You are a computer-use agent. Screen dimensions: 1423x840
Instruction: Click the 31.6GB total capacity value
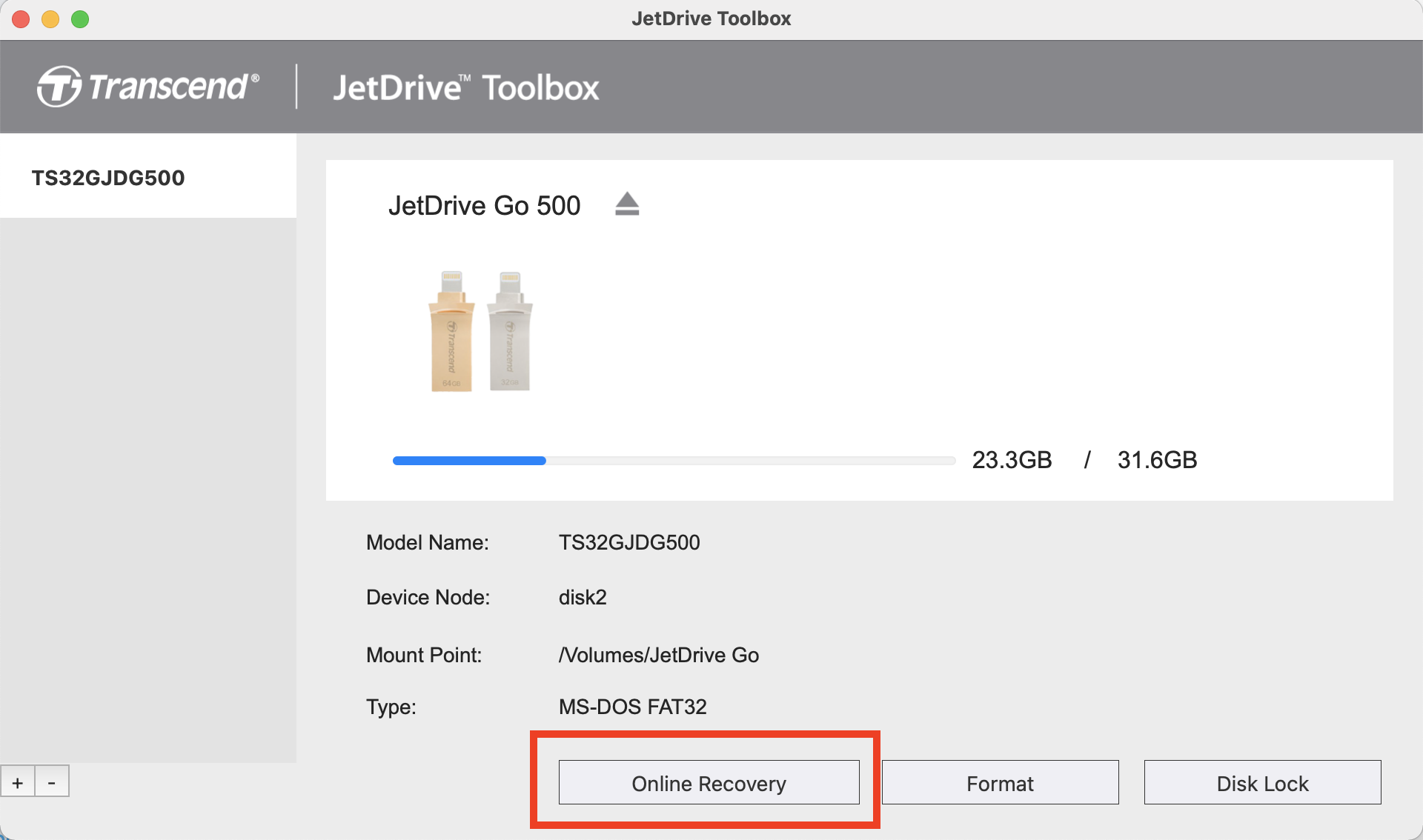pyautogui.click(x=1157, y=460)
